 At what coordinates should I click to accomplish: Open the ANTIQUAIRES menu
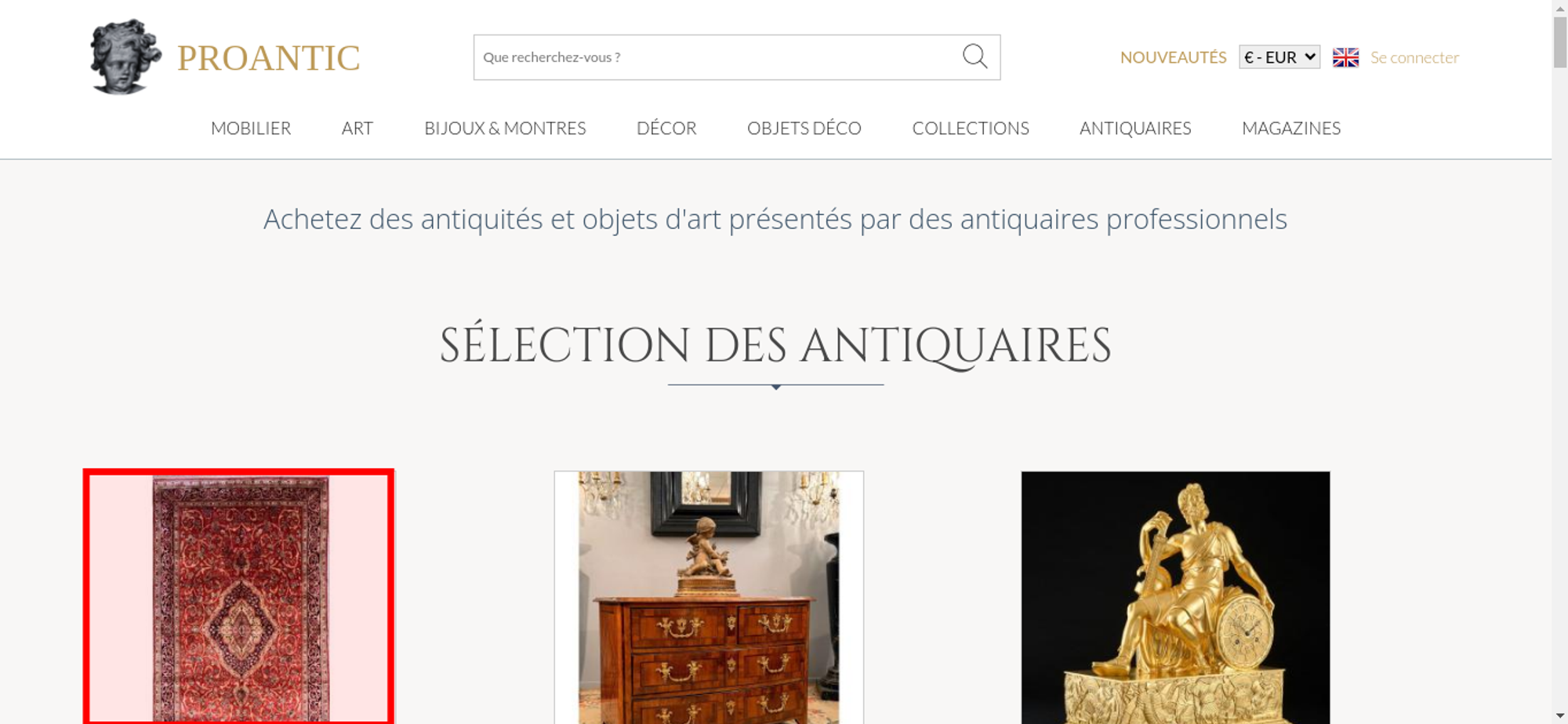tap(1135, 128)
